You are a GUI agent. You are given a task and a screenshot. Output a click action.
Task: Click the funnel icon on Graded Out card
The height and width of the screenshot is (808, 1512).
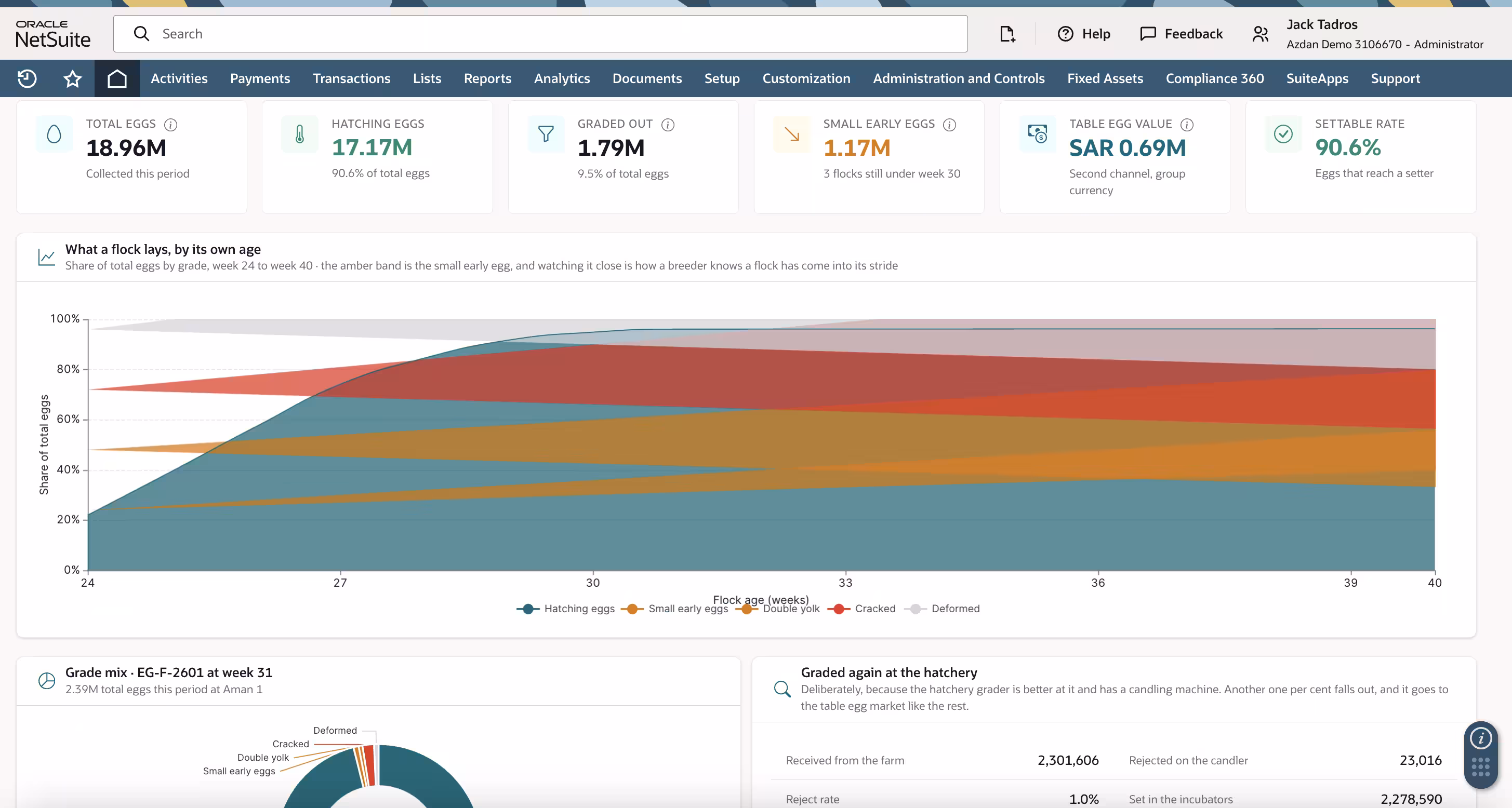point(546,134)
